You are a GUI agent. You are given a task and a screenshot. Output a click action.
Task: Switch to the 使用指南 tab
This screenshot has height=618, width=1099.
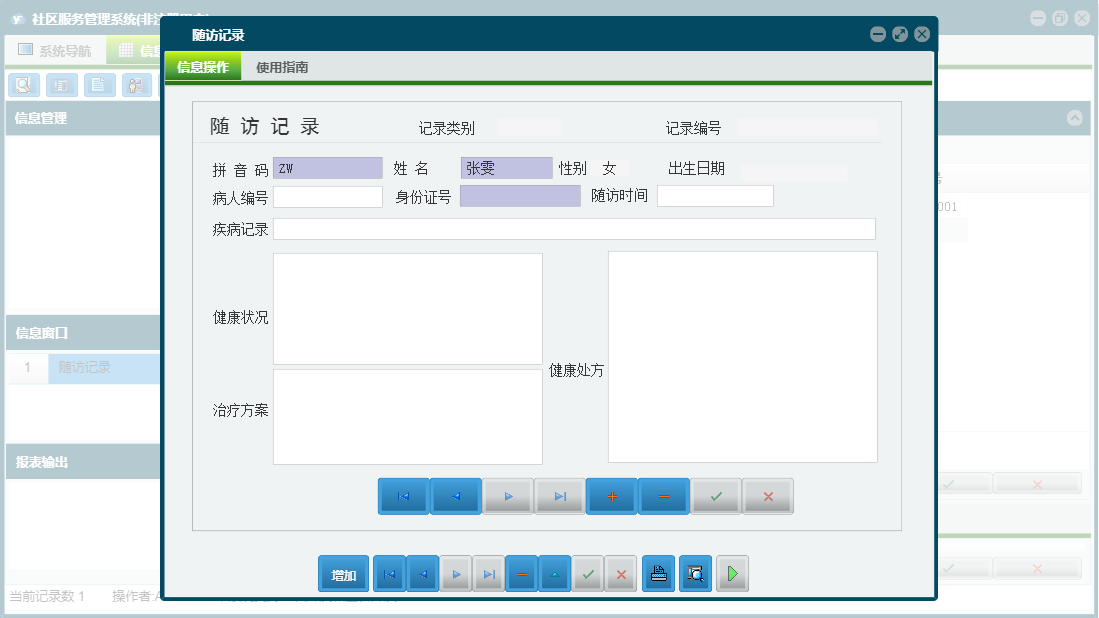(x=280, y=68)
